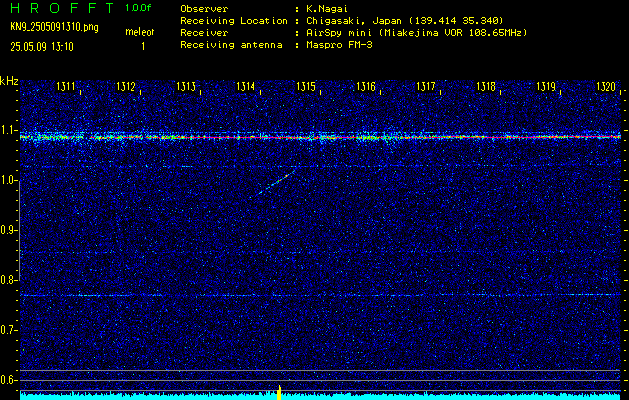Click the Receiving antenna label

tap(231, 45)
